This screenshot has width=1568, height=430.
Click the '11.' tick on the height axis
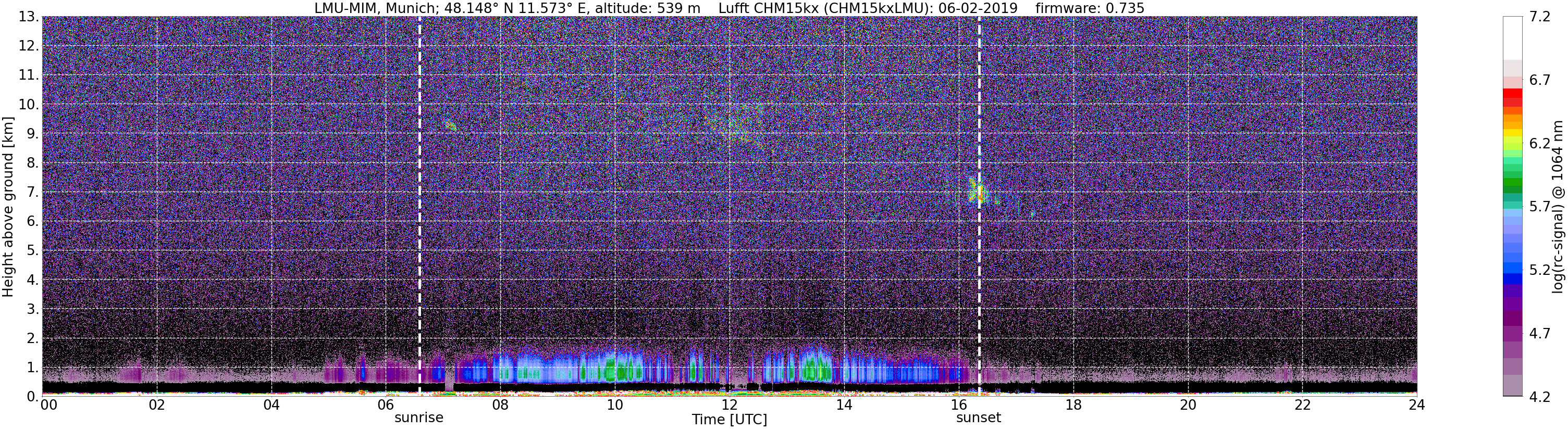tap(29, 75)
